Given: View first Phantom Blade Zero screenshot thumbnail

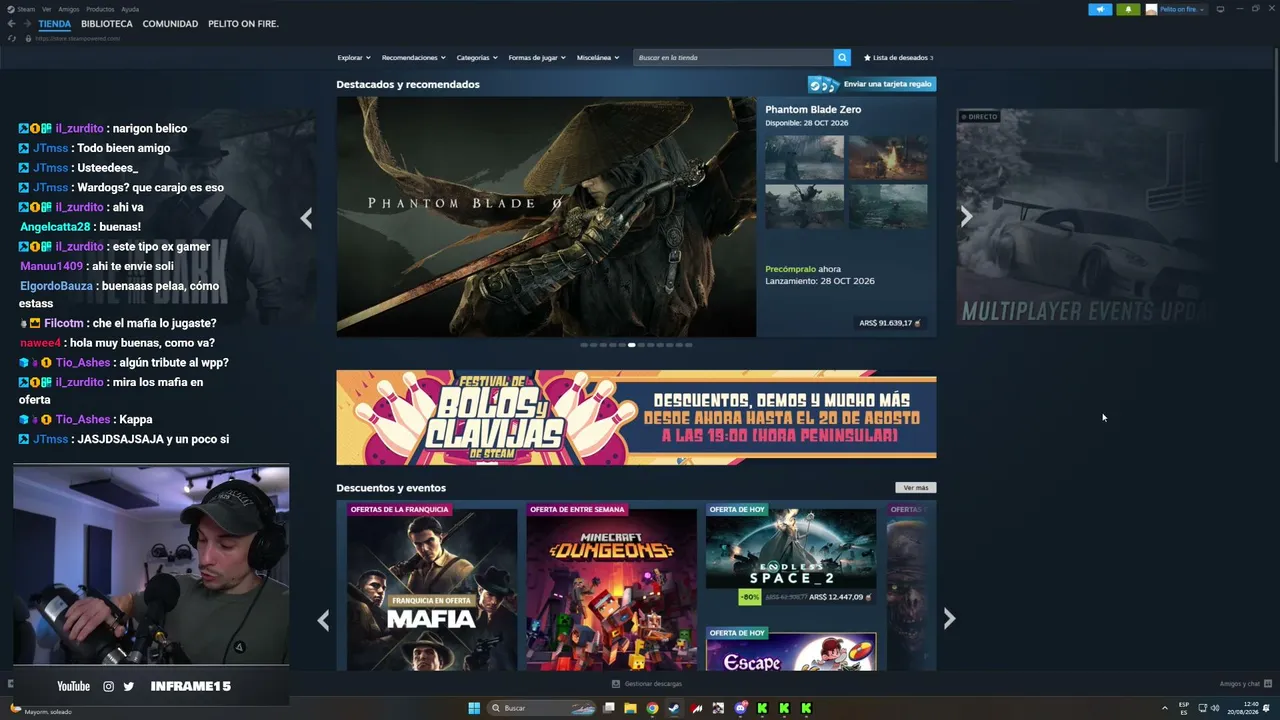Looking at the screenshot, I should point(804,157).
